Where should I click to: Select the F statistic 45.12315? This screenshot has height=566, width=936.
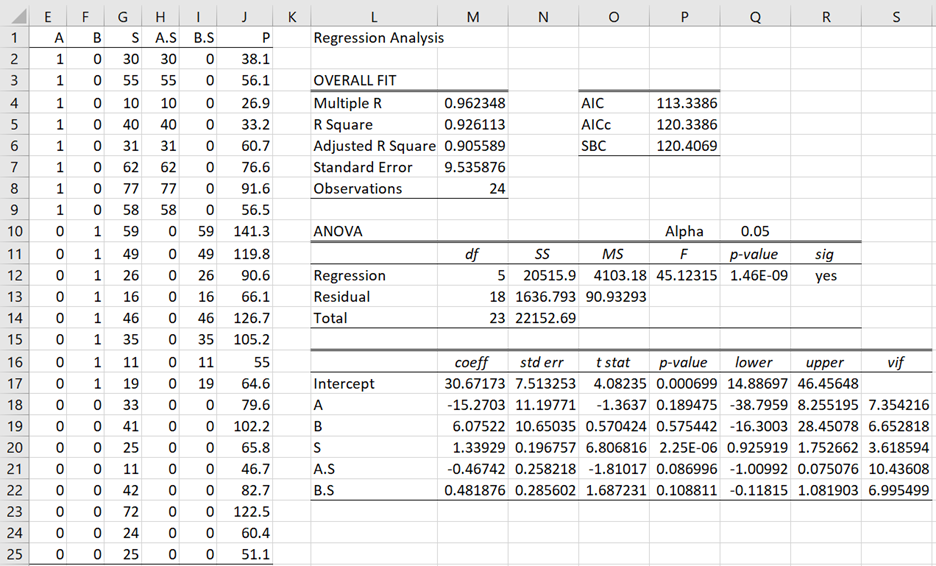685,275
